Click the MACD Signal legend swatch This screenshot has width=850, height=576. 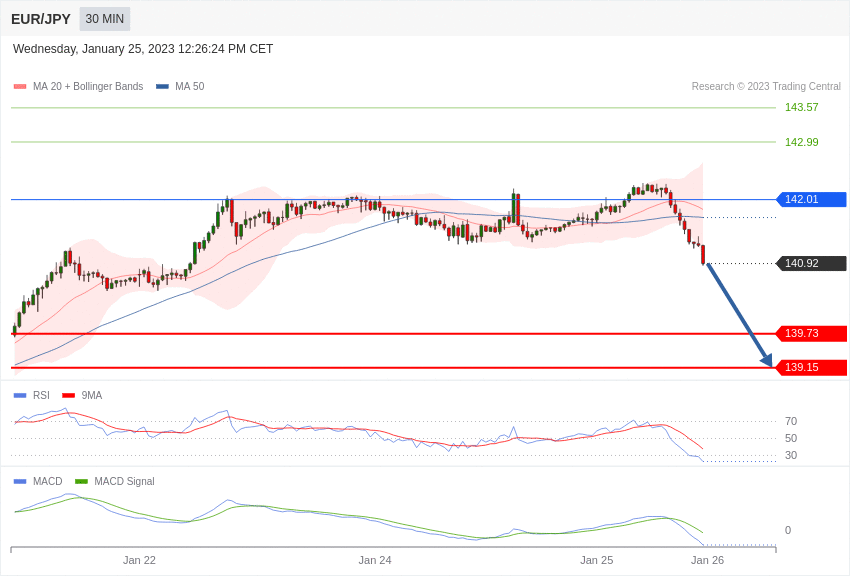[81, 481]
